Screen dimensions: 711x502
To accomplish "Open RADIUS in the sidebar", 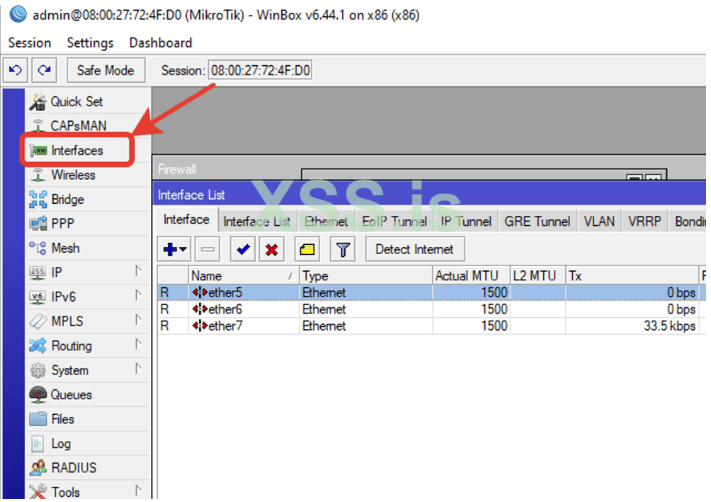I will tap(88, 468).
